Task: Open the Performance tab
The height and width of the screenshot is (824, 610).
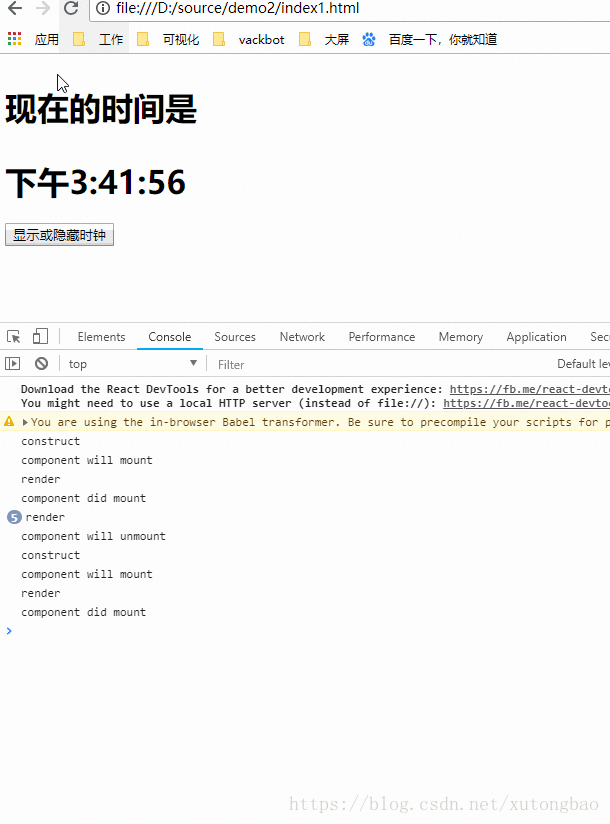Action: pyautogui.click(x=382, y=337)
